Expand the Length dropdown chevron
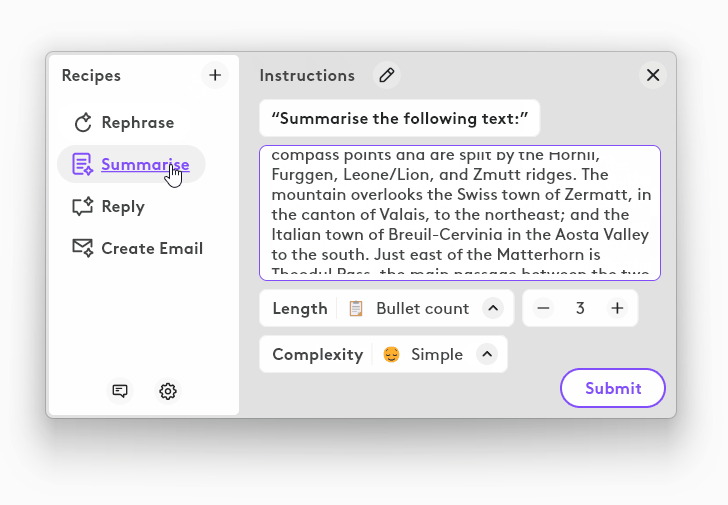 492,308
